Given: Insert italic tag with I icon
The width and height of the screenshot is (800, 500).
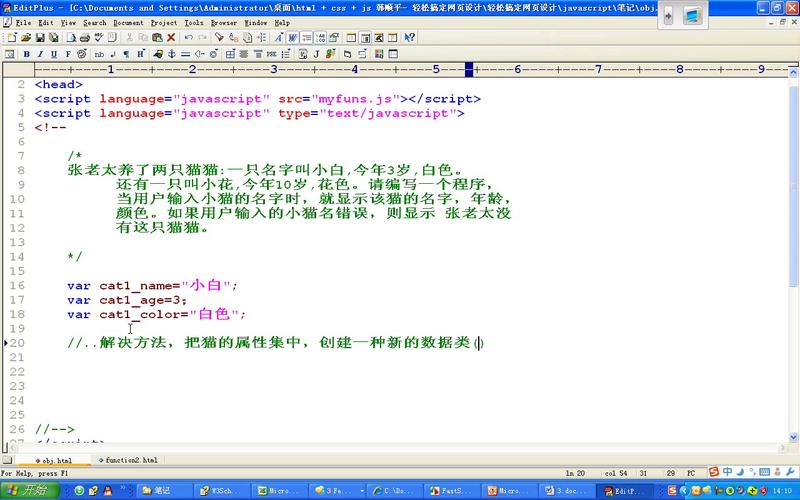Looking at the screenshot, I should pyautogui.click(x=40, y=54).
